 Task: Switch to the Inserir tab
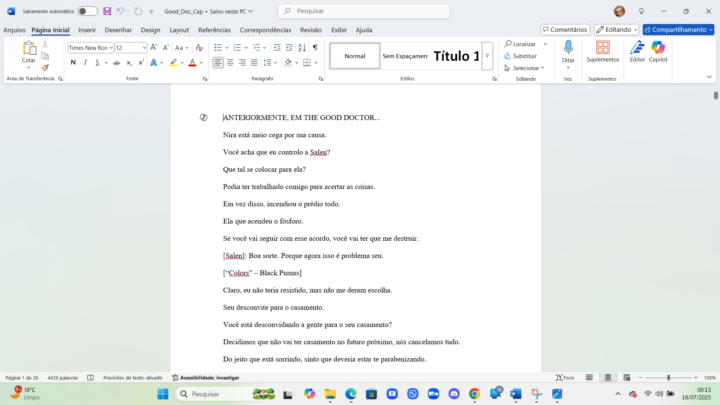[87, 30]
